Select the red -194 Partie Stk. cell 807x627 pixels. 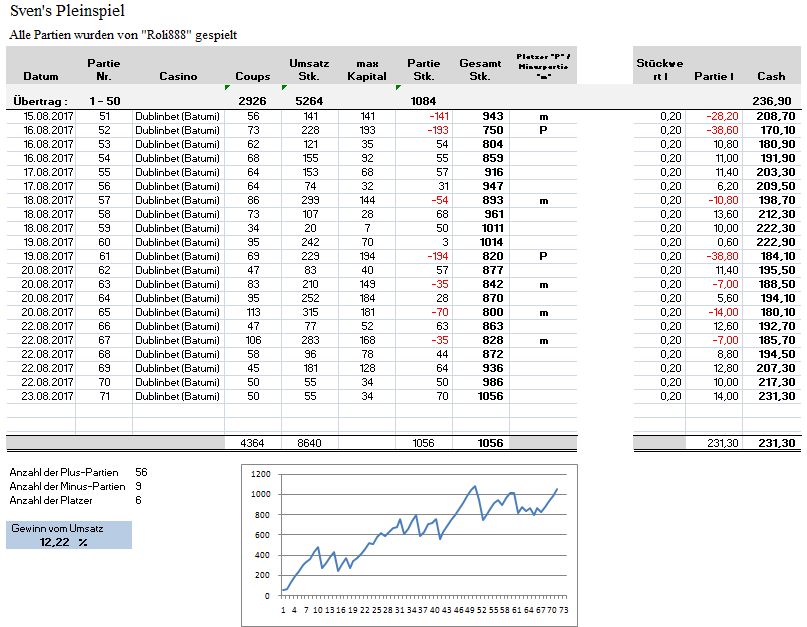424,256
